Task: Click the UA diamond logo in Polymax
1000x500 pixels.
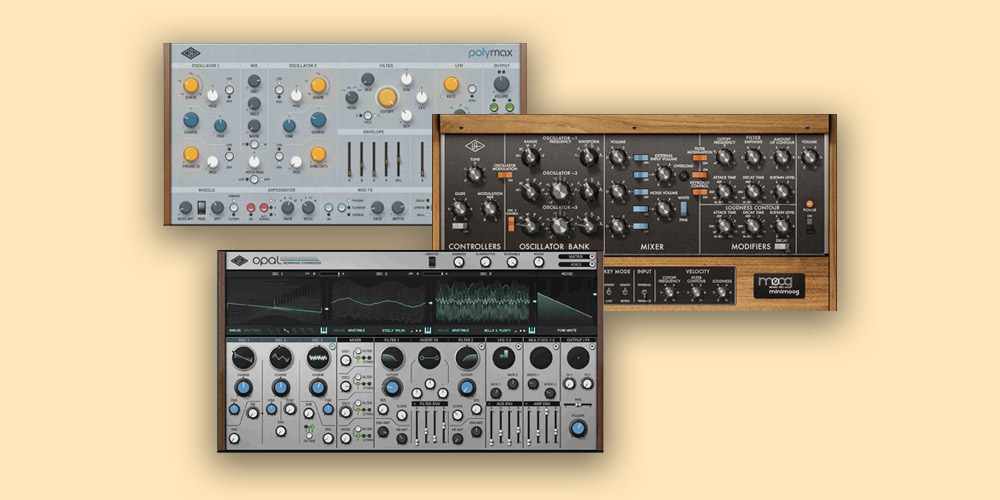Action: pyautogui.click(x=191, y=53)
